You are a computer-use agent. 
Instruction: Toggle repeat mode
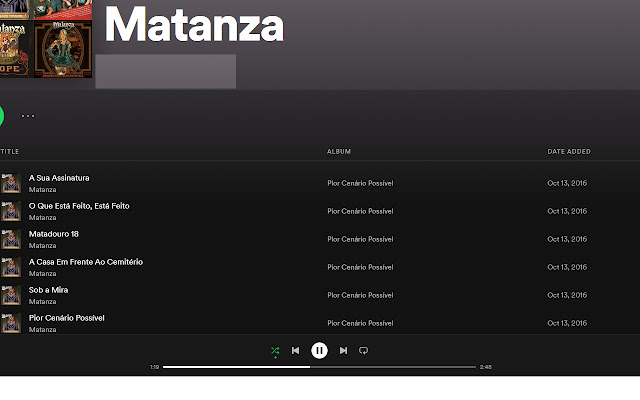point(363,351)
